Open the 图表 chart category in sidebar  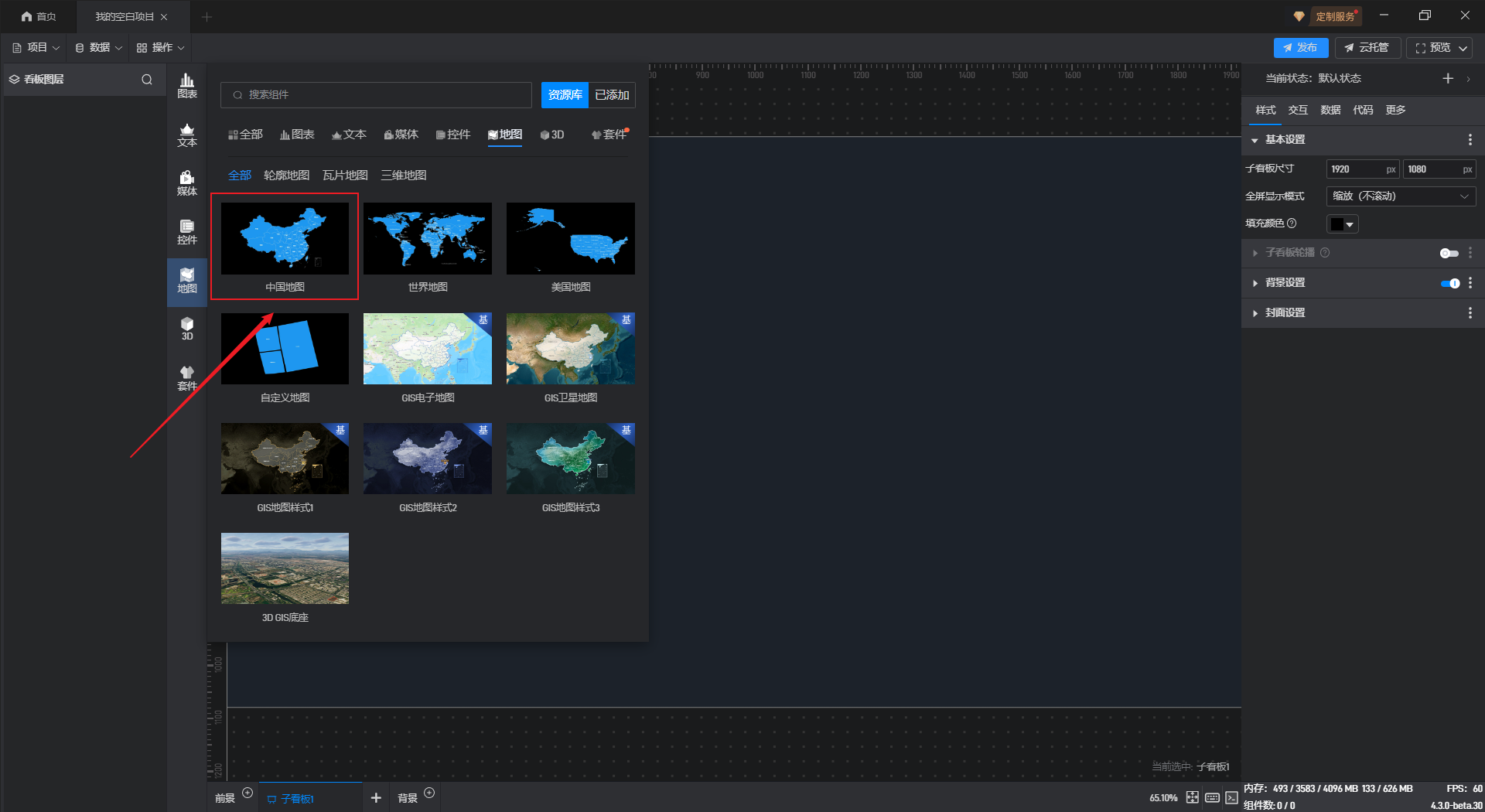click(187, 86)
